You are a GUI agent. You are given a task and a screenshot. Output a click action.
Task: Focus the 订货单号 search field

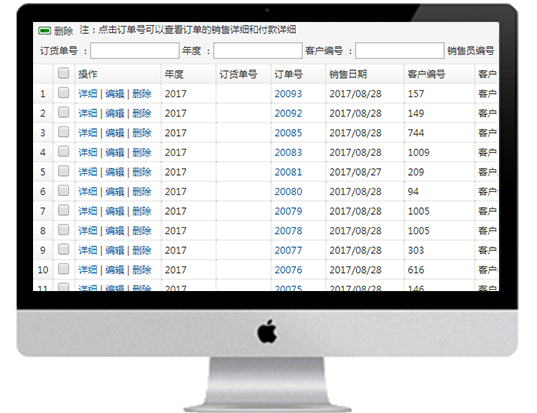click(135, 51)
